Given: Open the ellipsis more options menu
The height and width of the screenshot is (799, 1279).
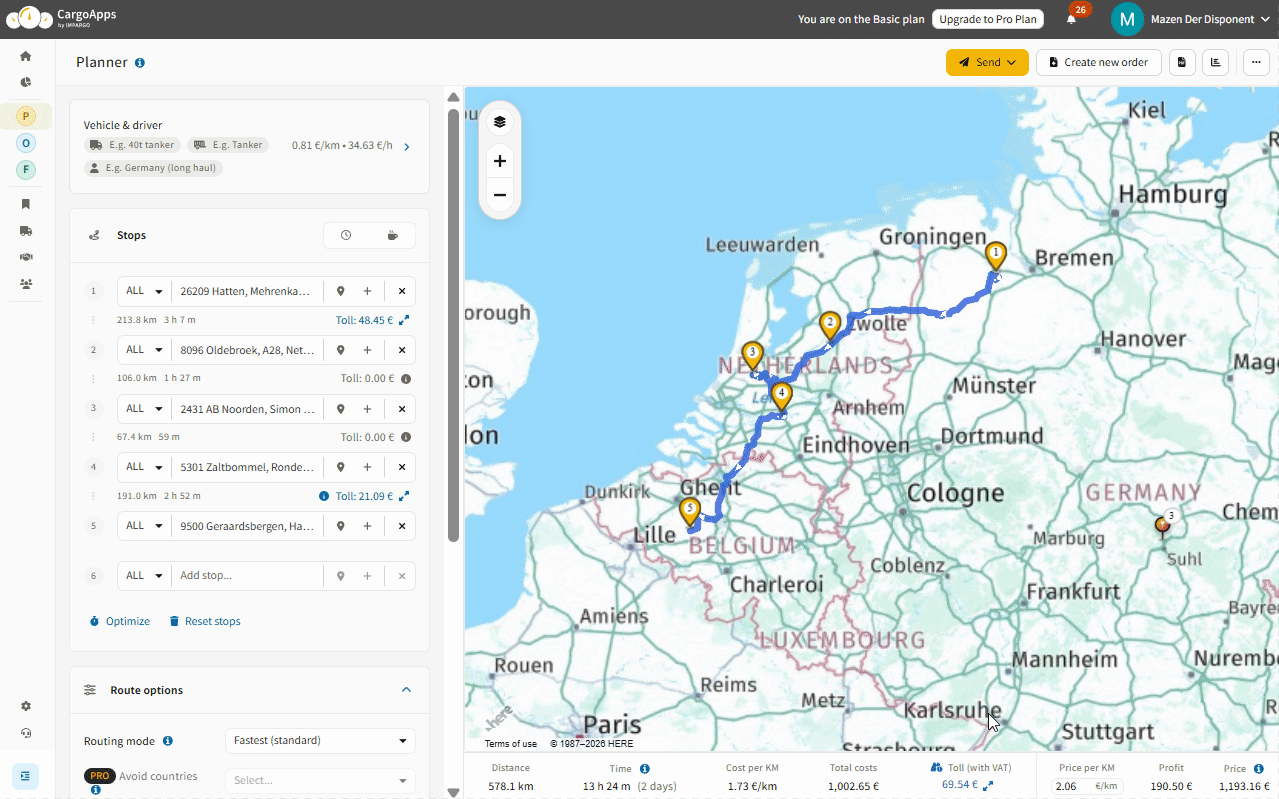Looking at the screenshot, I should [x=1256, y=62].
